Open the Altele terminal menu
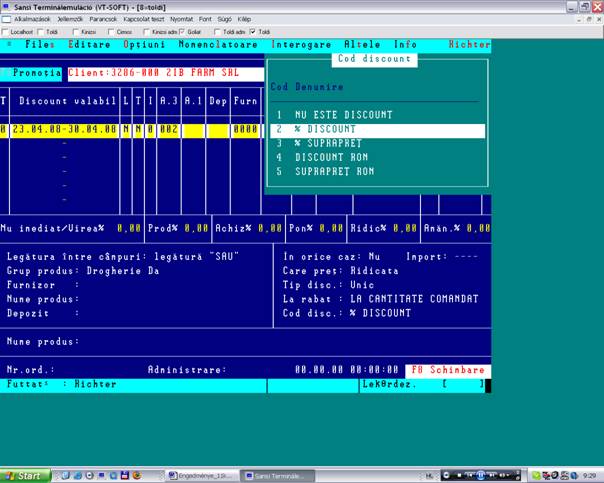This screenshot has height=483, width=604. 362,45
